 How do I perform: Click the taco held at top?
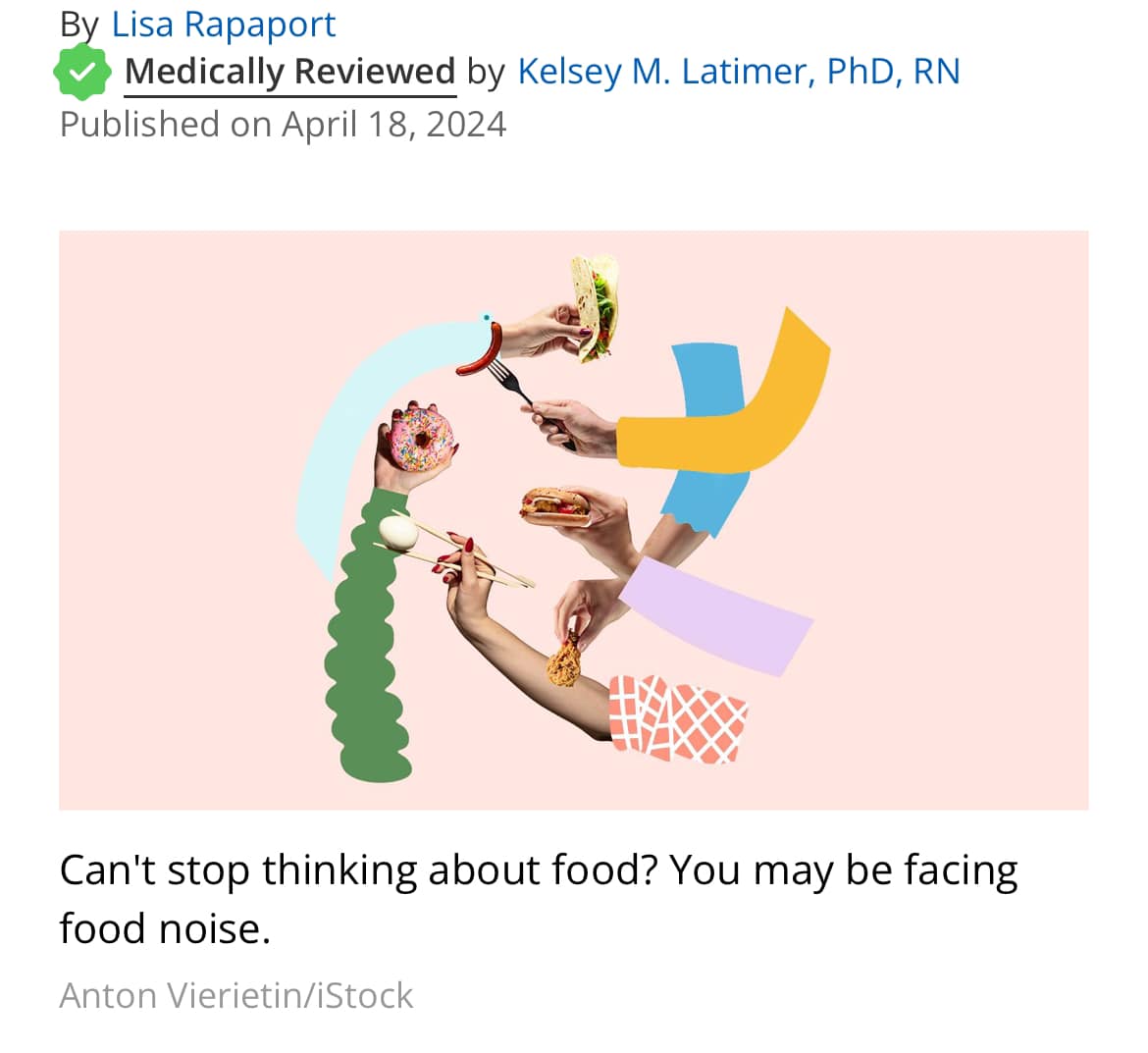point(596,306)
